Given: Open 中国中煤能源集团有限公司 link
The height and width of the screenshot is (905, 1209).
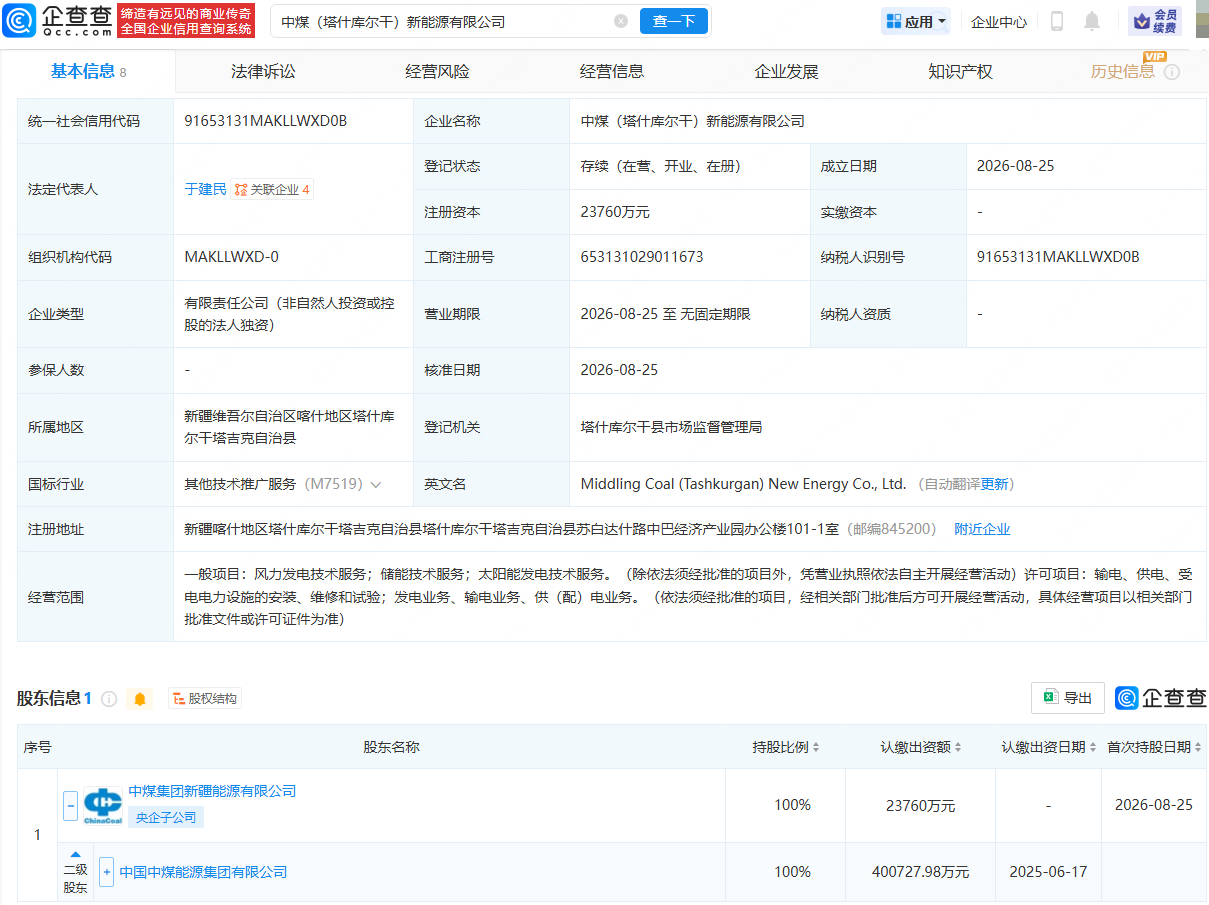Looking at the screenshot, I should [203, 872].
